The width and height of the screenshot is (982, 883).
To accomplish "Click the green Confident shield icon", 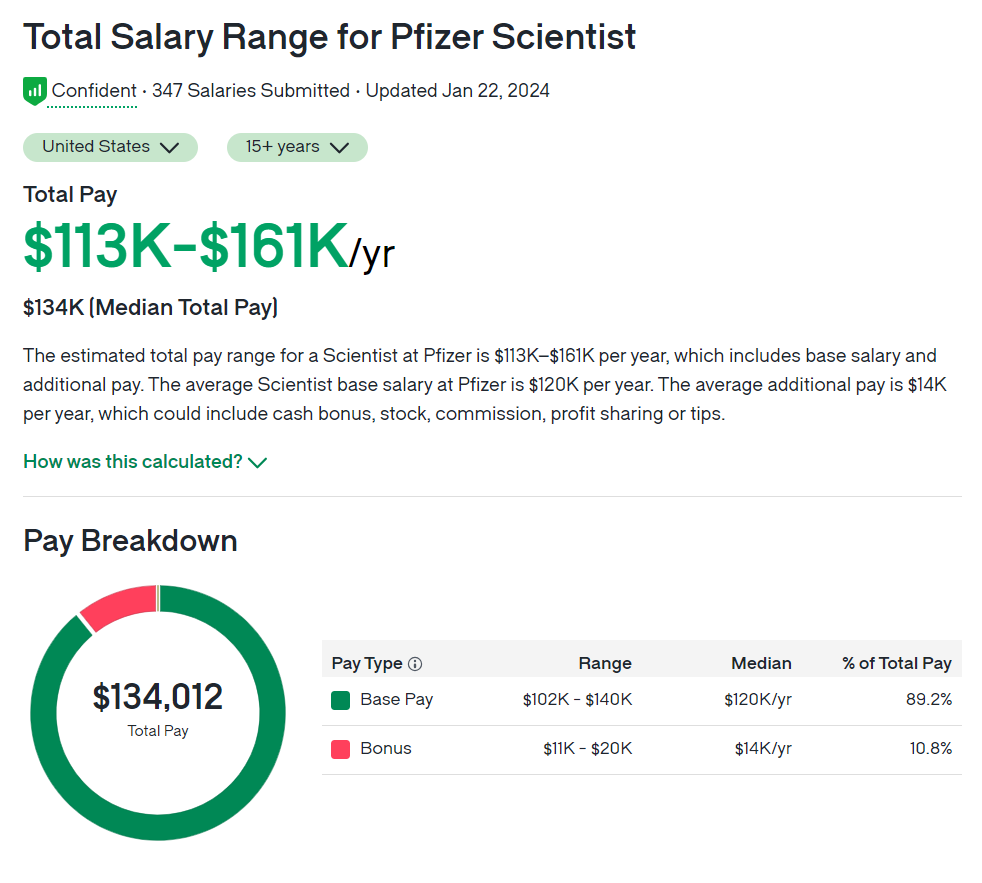I will [35, 91].
